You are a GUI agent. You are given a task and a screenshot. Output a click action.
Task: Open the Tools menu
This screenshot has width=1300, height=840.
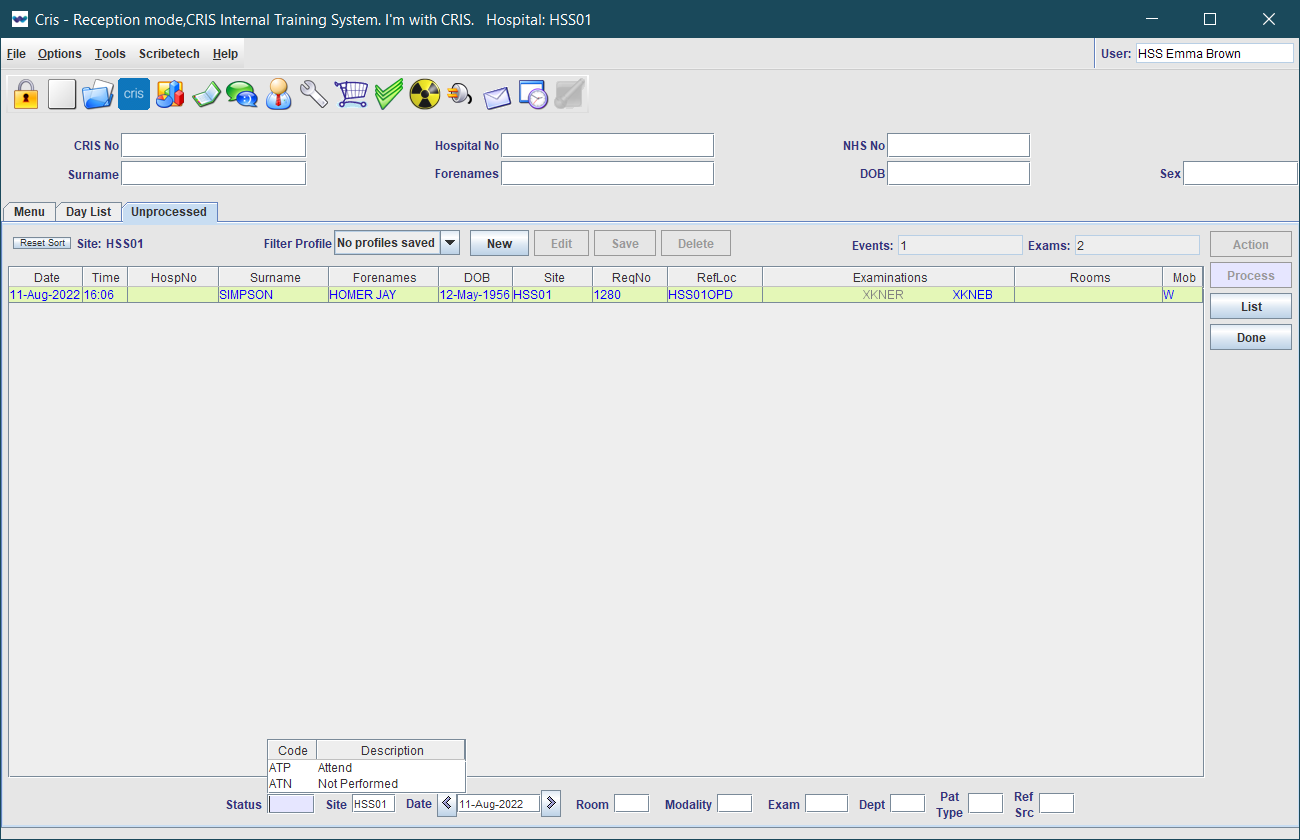[110, 54]
